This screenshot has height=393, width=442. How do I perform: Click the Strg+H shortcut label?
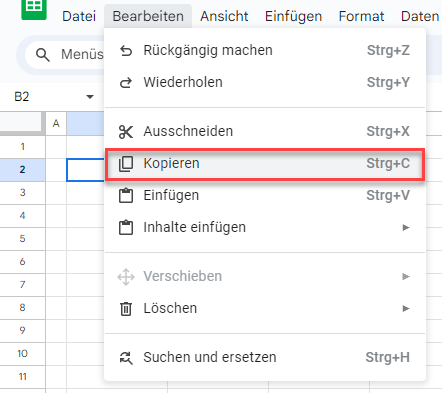(x=388, y=357)
